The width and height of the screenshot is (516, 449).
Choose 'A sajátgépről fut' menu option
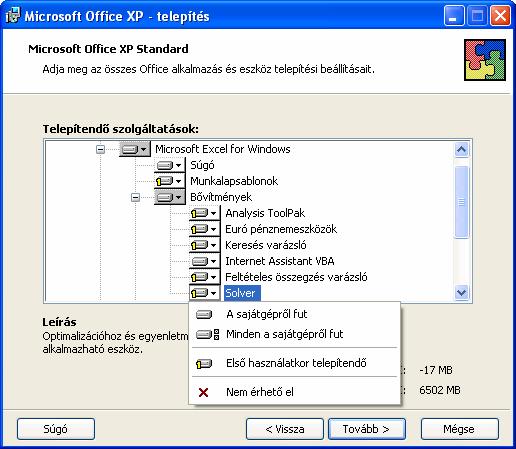click(x=294, y=314)
